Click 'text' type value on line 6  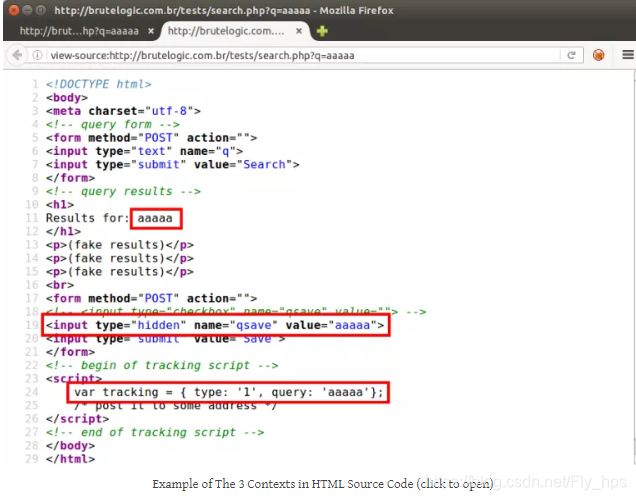(x=152, y=151)
